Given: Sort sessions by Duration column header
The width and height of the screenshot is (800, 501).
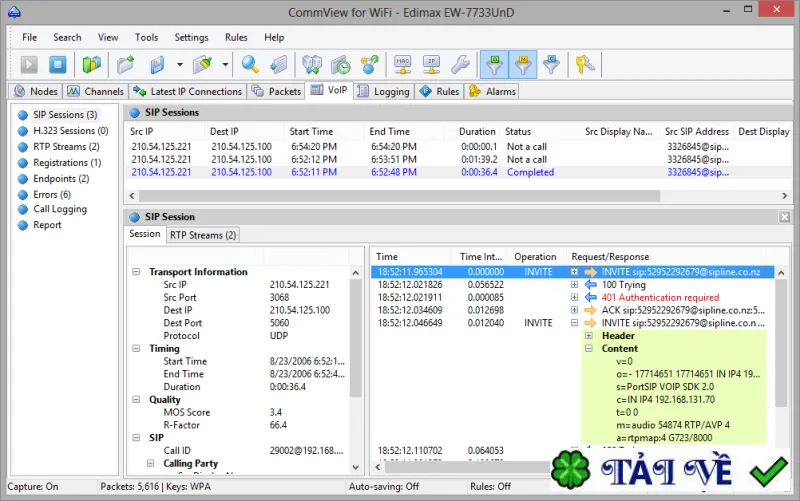Looking at the screenshot, I should click(472, 132).
